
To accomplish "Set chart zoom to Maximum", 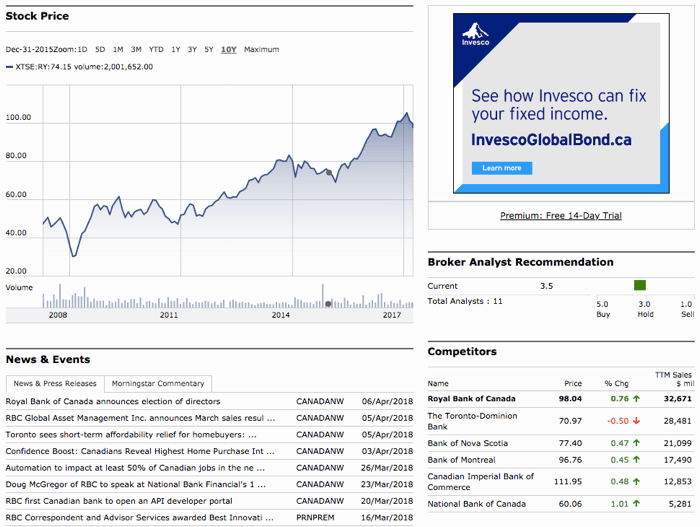I will [262, 49].
